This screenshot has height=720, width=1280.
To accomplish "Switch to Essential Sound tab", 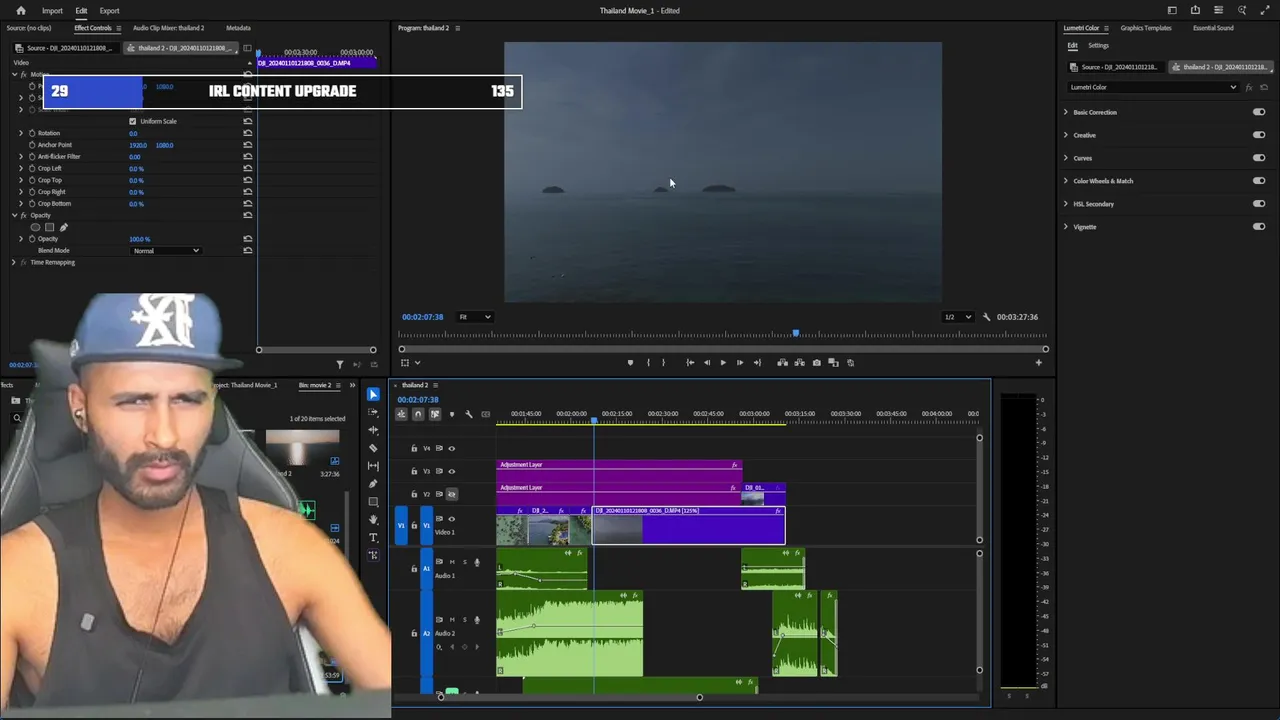I will [1213, 28].
